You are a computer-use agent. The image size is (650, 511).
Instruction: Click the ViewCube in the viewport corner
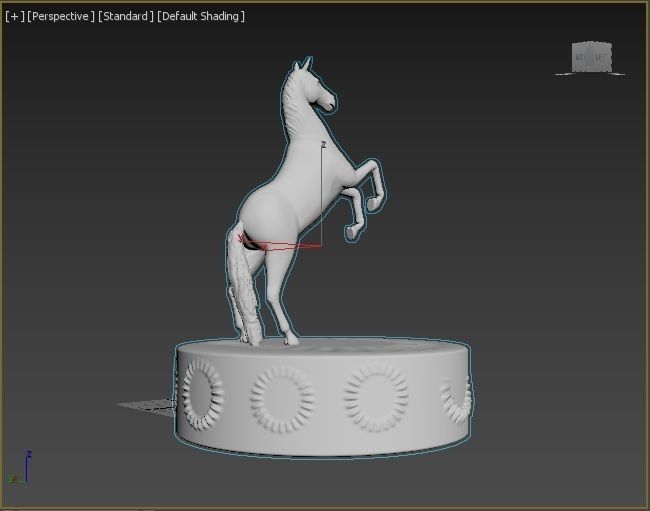point(592,57)
